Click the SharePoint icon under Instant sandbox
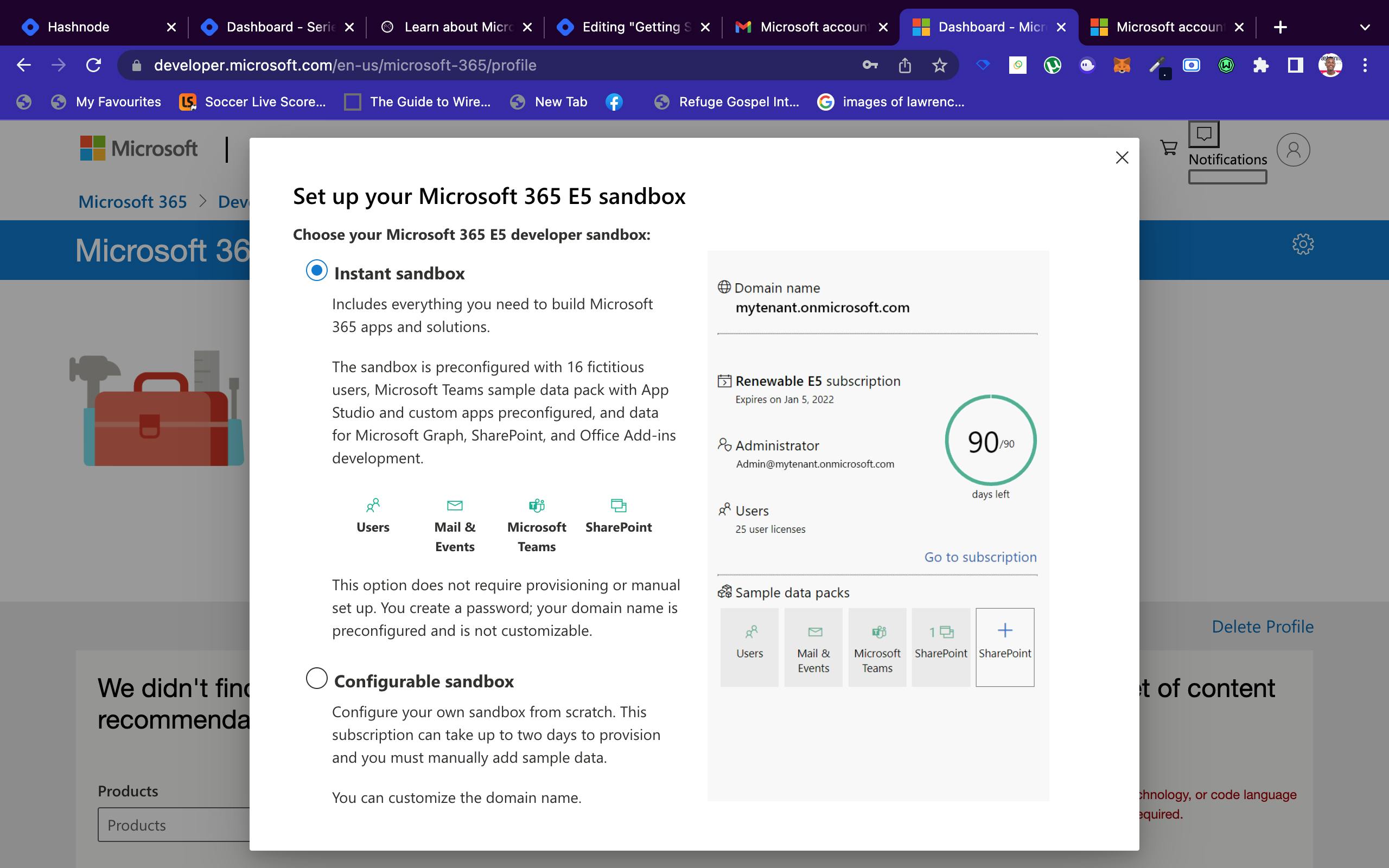 click(618, 505)
